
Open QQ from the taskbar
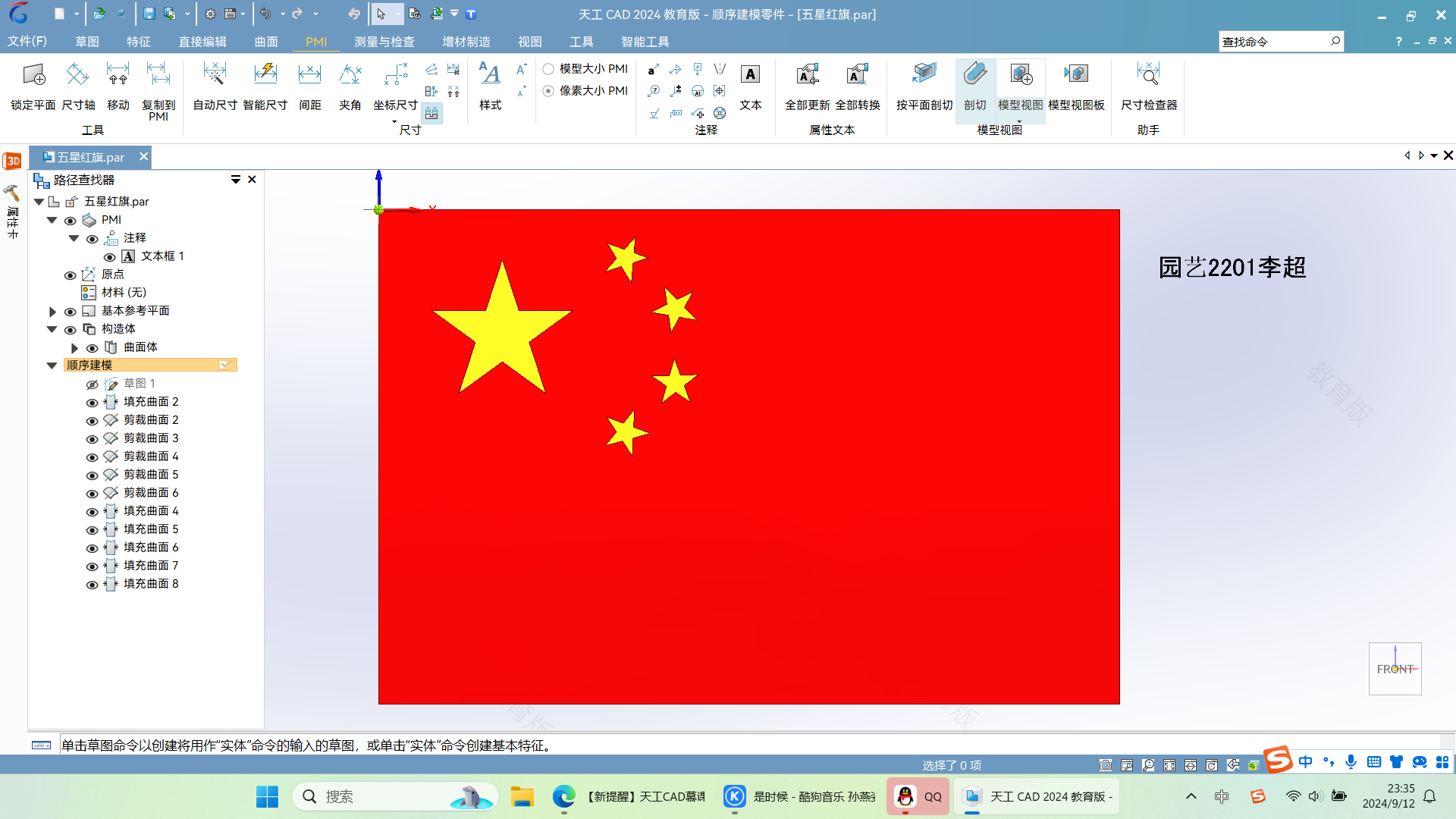click(x=918, y=797)
